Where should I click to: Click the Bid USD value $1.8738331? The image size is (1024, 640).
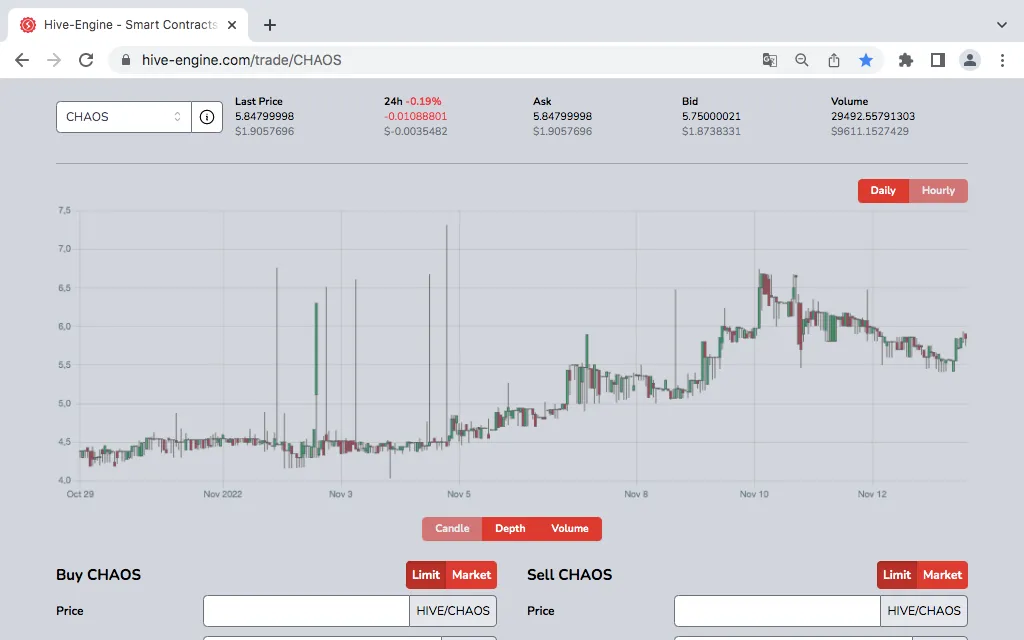click(x=711, y=131)
